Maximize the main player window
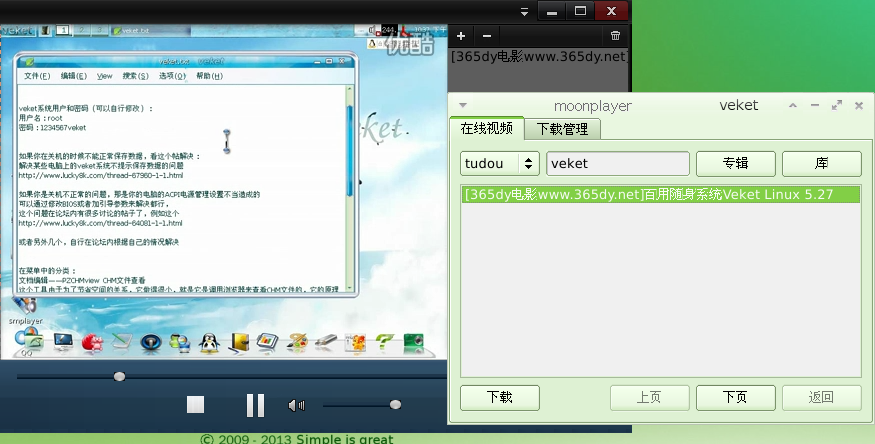This screenshot has width=875, height=444. [580, 11]
